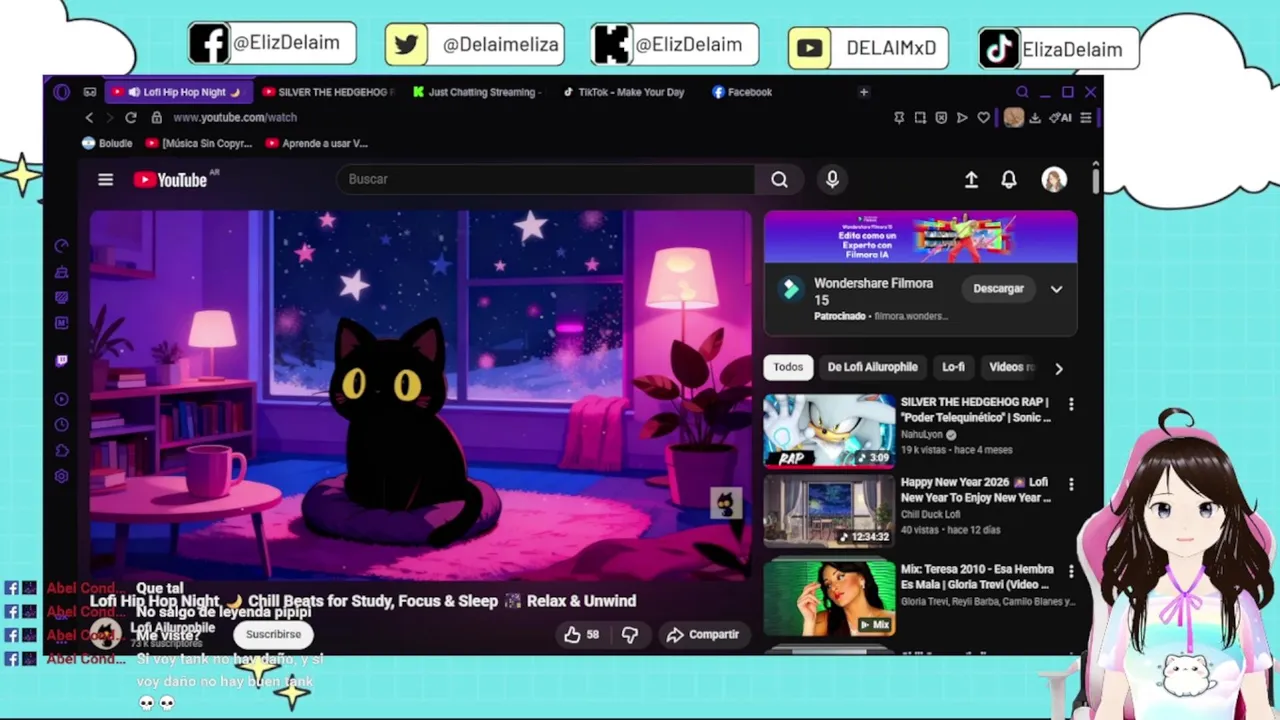Show more filter chips with right arrow
Screen dimensions: 1280x720
click(1058, 368)
